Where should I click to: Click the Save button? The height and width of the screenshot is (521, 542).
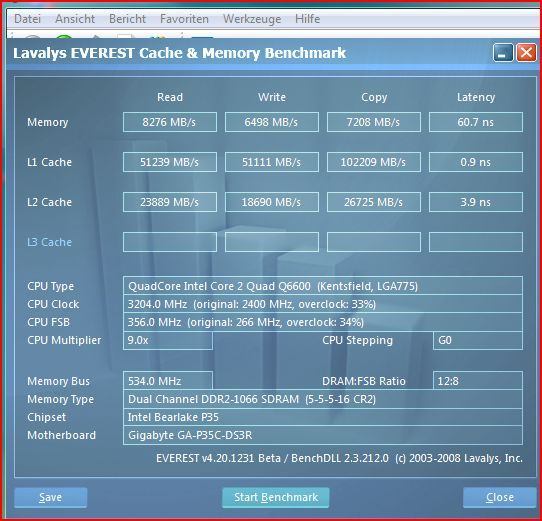tap(50, 497)
